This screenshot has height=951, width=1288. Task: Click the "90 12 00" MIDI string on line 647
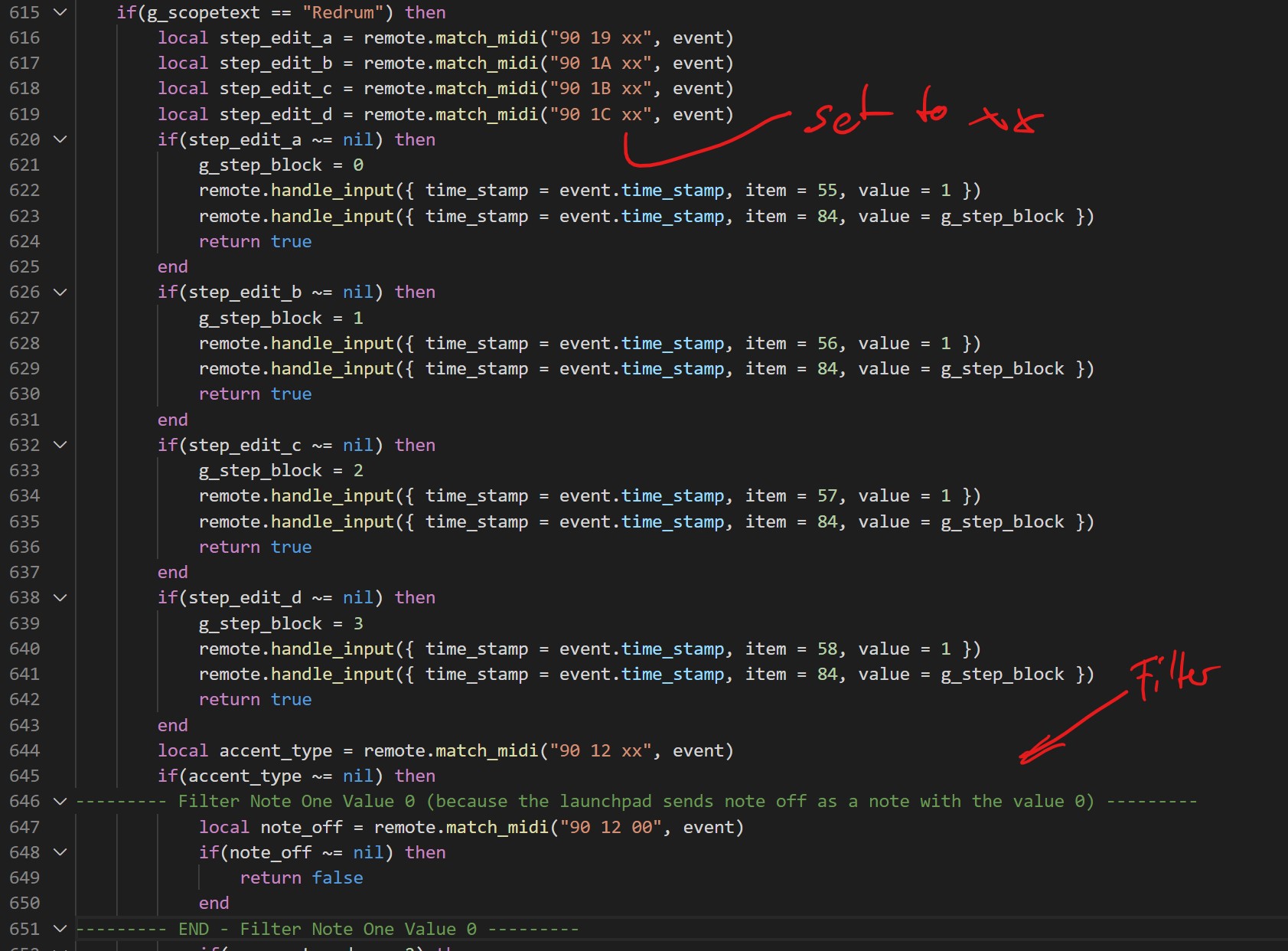point(611,827)
